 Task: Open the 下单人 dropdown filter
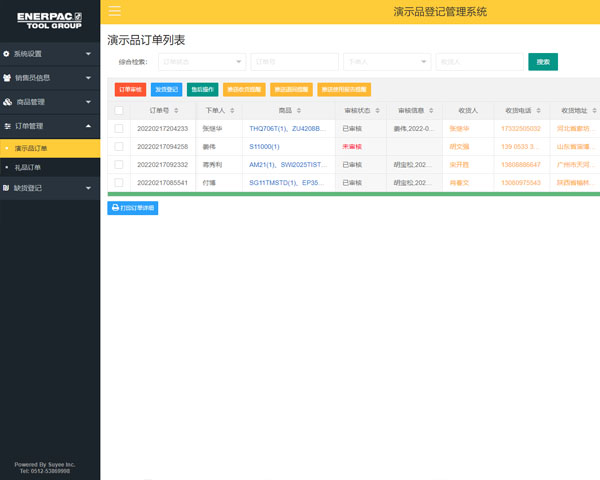[387, 62]
